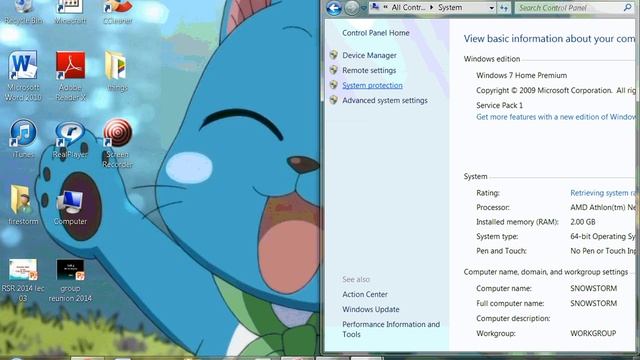Select the System breadcrumb segment
The width and height of the screenshot is (640, 360).
[x=450, y=7]
